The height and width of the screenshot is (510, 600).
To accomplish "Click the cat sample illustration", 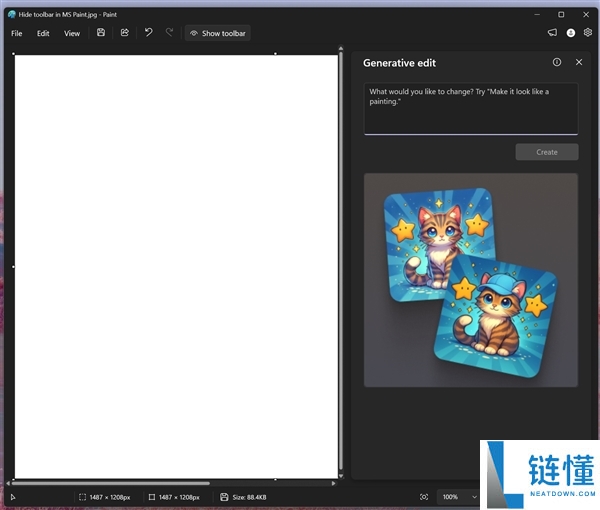I will [x=471, y=280].
